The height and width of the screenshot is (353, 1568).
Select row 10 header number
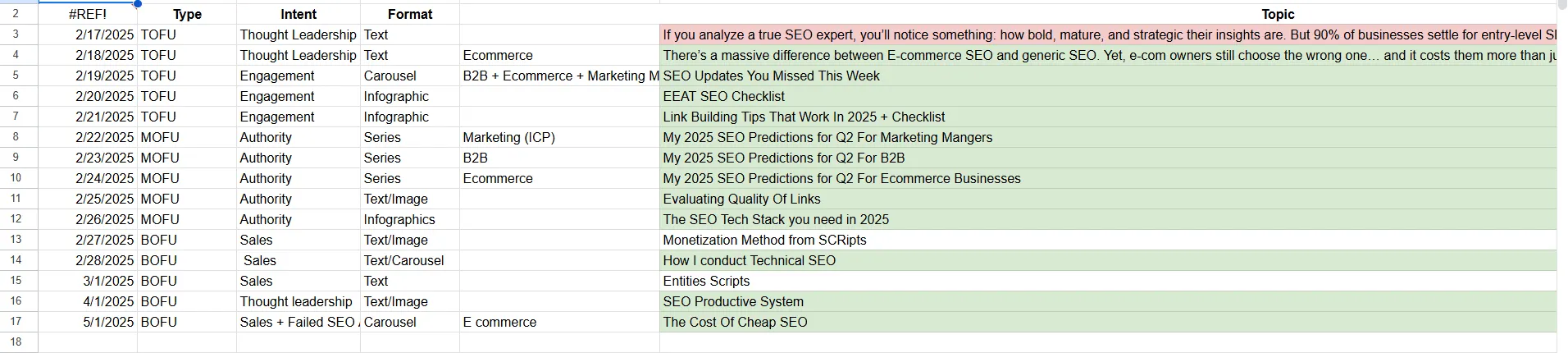pos(16,178)
